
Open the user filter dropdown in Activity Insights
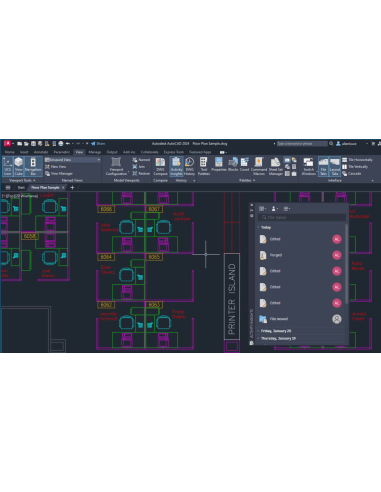tap(275, 209)
